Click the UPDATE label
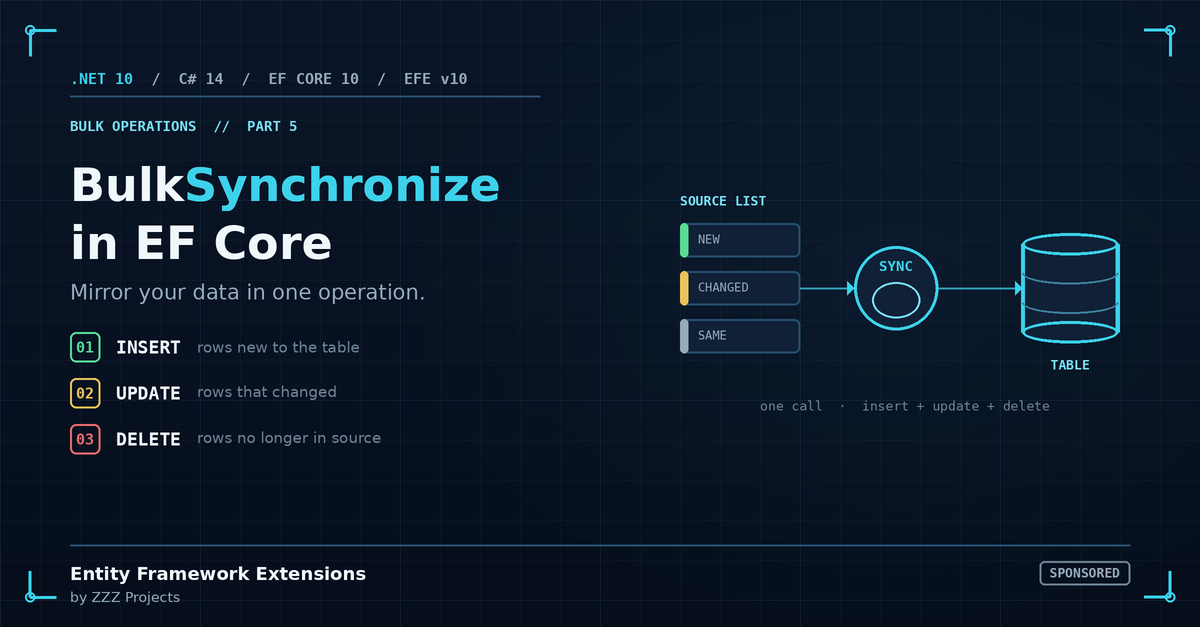Image resolution: width=1200 pixels, height=627 pixels. [x=148, y=394]
